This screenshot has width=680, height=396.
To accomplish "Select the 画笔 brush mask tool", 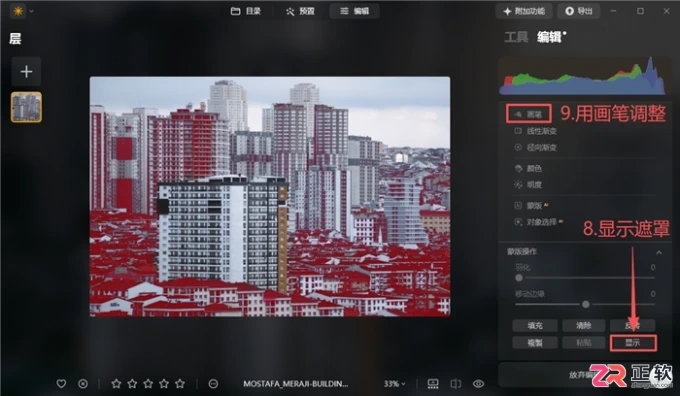I will click(529, 114).
